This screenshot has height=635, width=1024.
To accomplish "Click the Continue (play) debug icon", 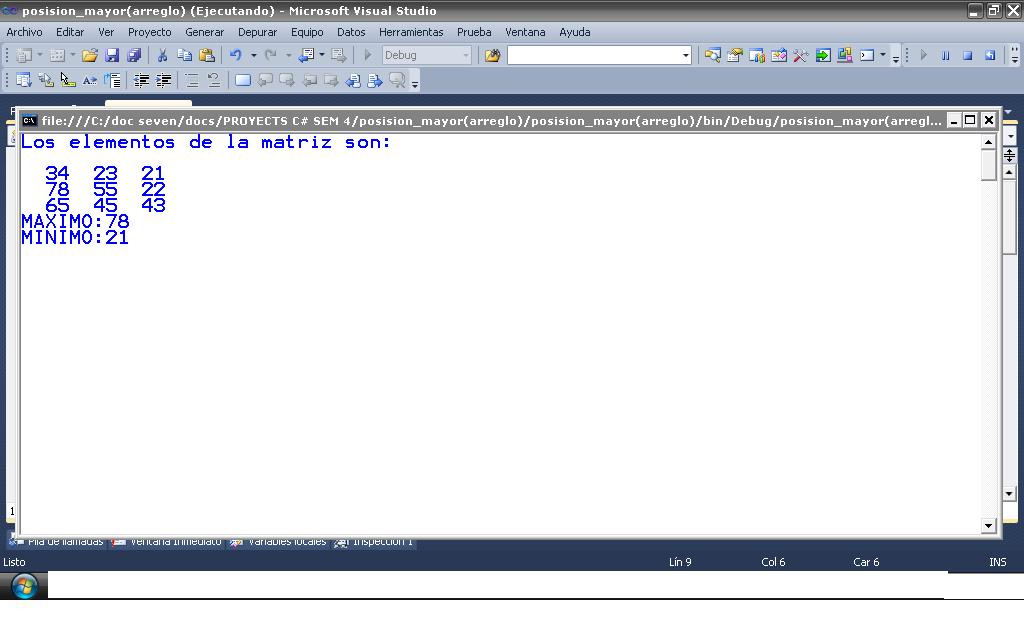I will coord(923,56).
